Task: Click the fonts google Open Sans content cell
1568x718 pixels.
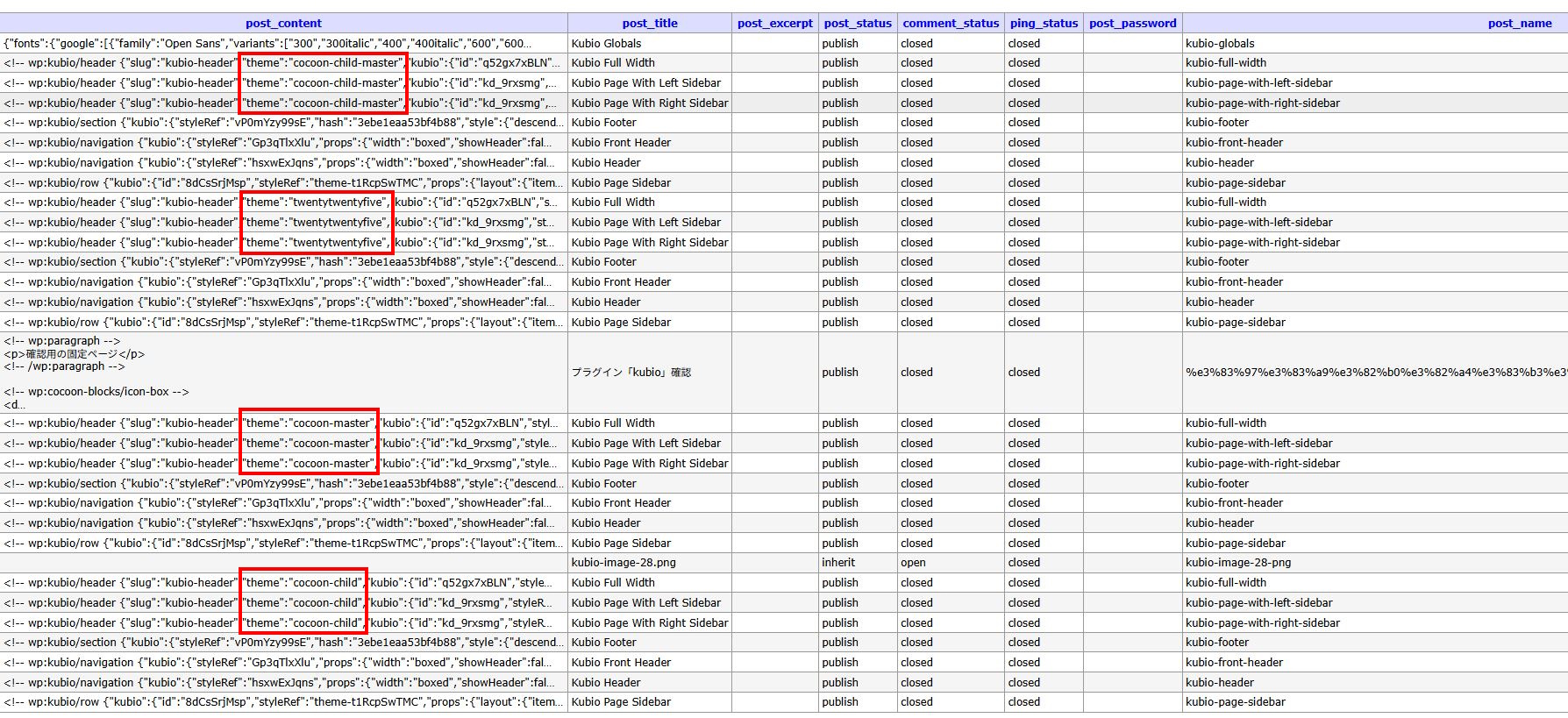Action: coord(284,43)
